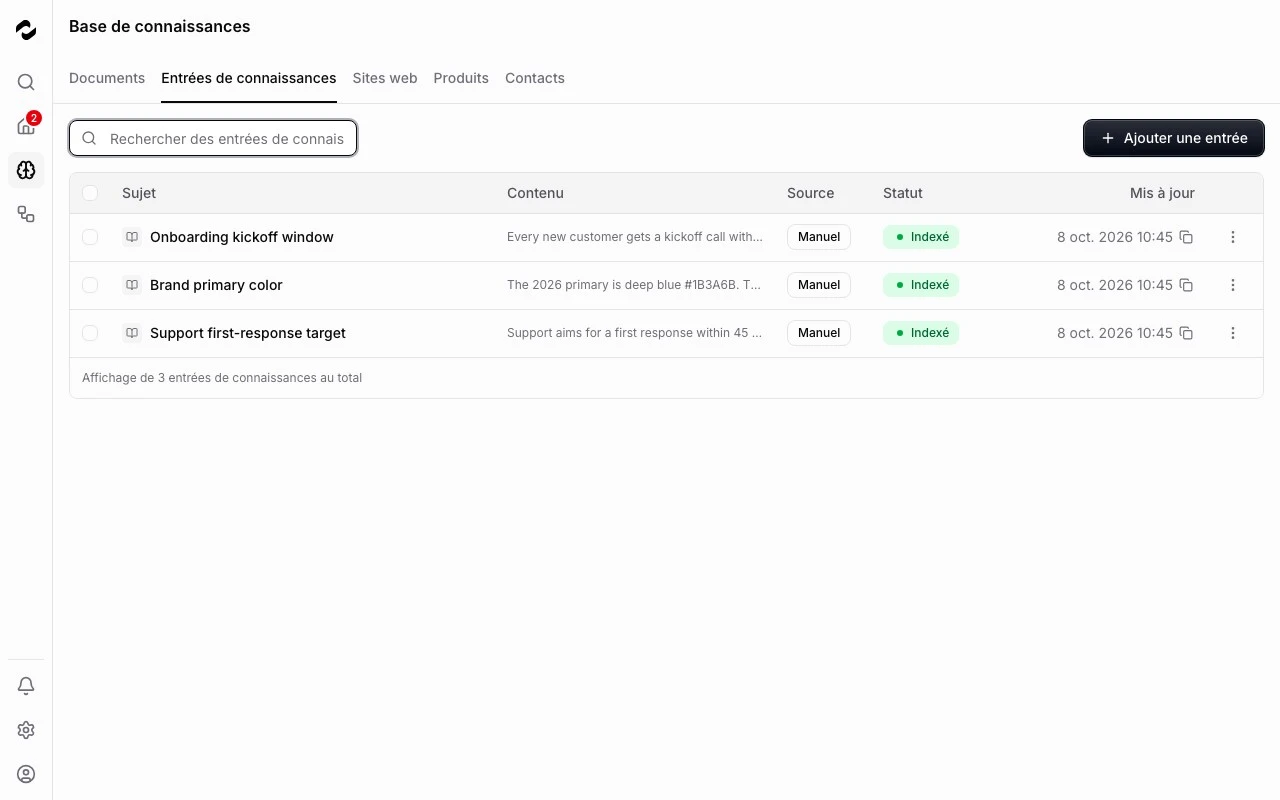Copy the Support first-response target entry

1186,333
